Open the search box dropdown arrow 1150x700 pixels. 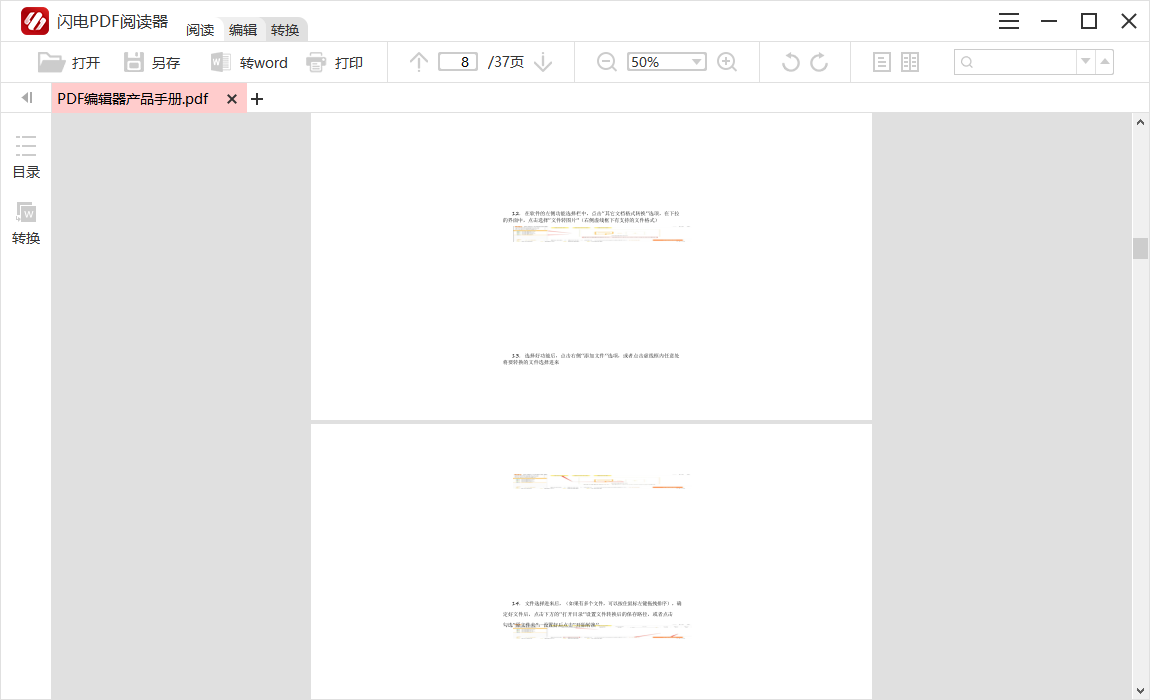click(1086, 62)
